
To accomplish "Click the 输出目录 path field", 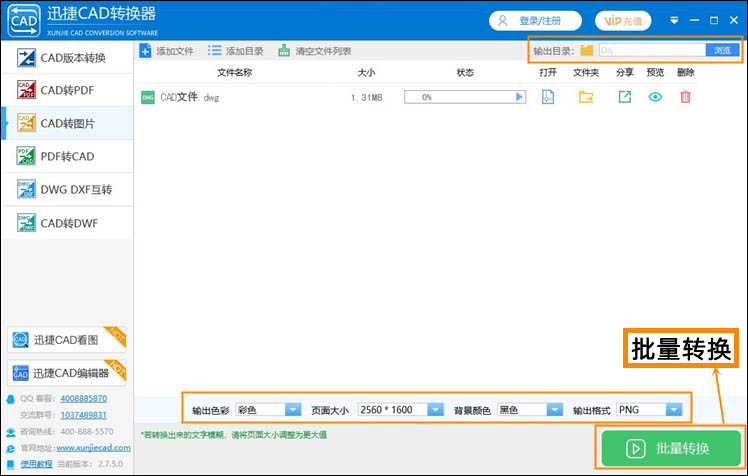I will (652, 50).
